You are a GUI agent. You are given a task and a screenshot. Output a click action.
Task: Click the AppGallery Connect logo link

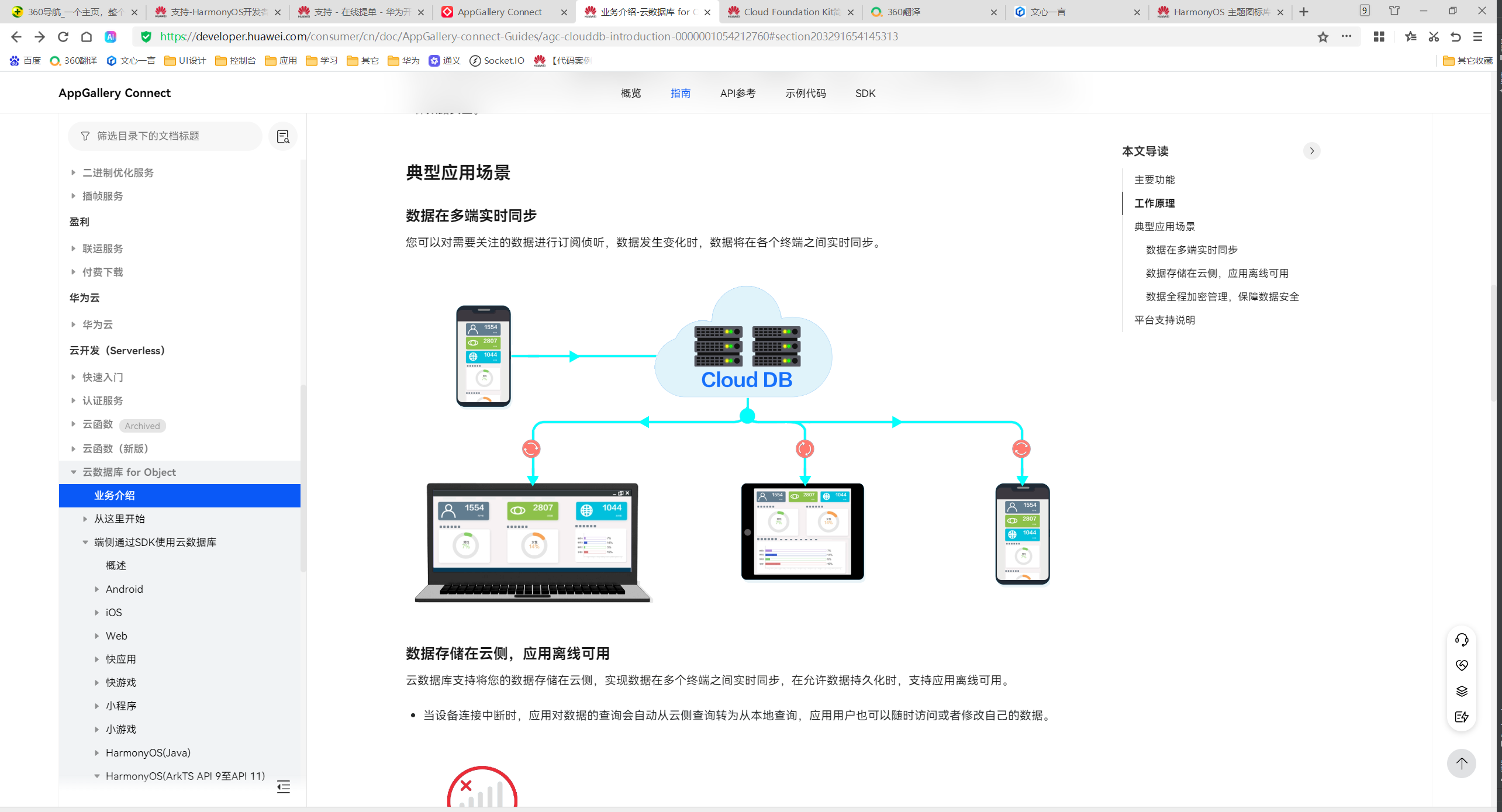[115, 93]
